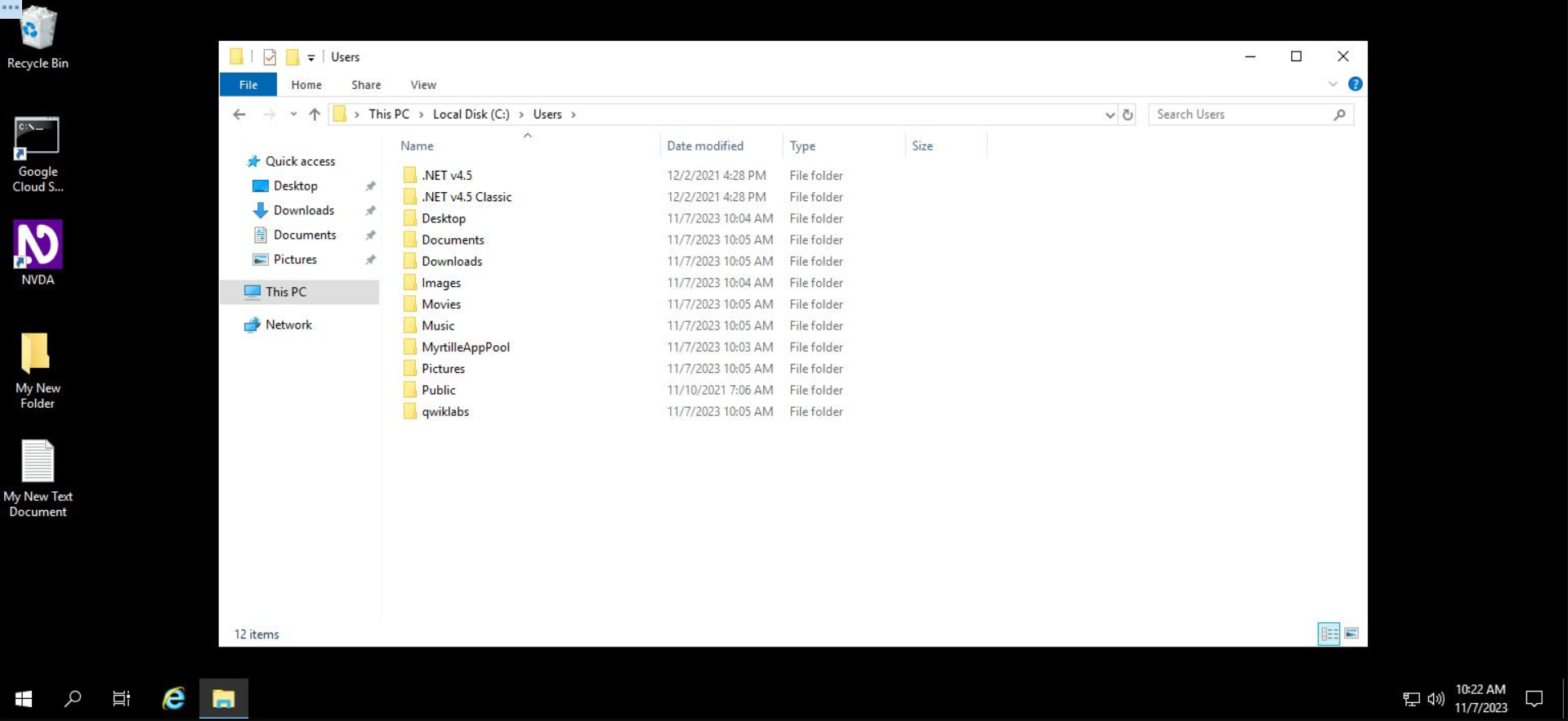This screenshot has height=721, width=1568.
Task: Open the Windows Start menu
Action: point(24,699)
